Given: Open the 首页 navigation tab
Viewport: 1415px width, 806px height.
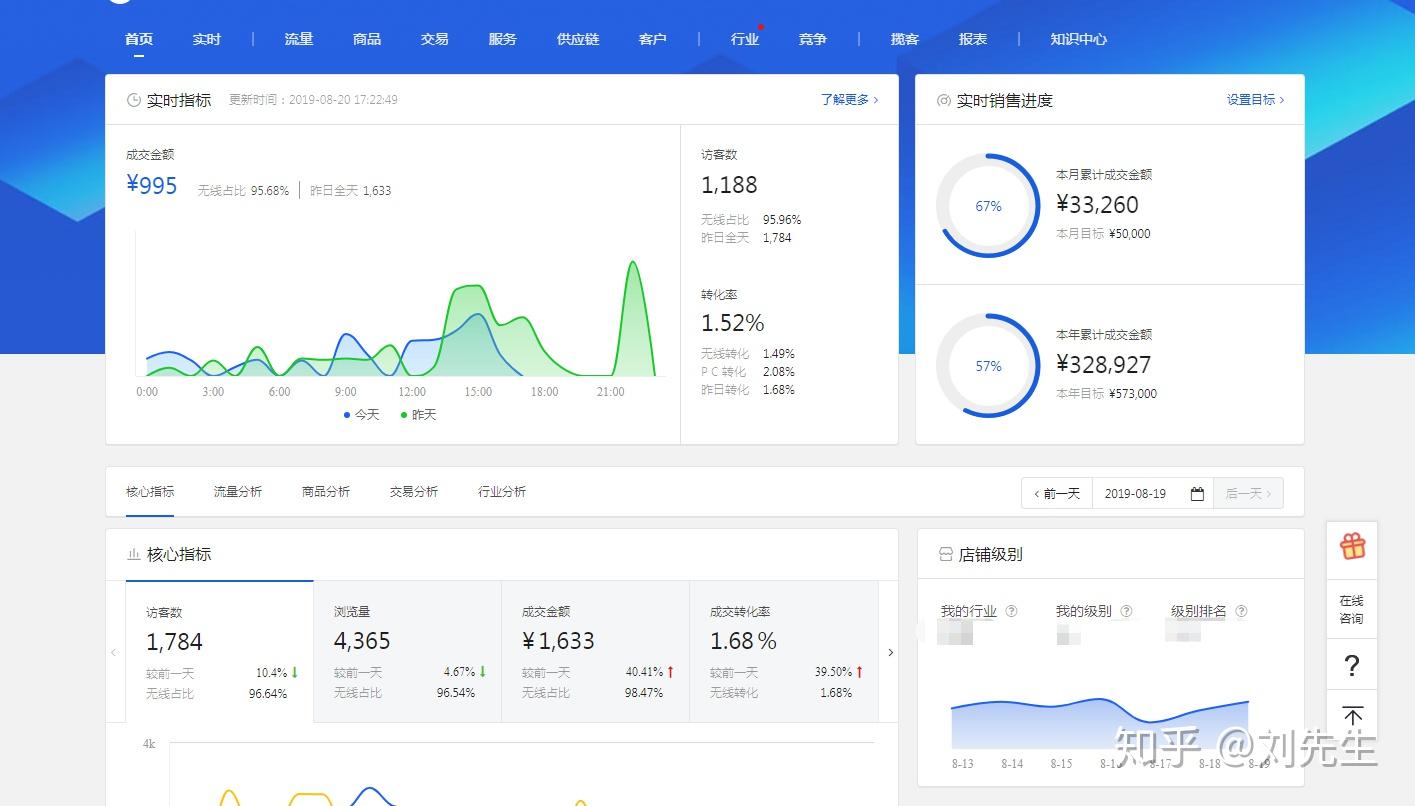Looking at the screenshot, I should 139,39.
